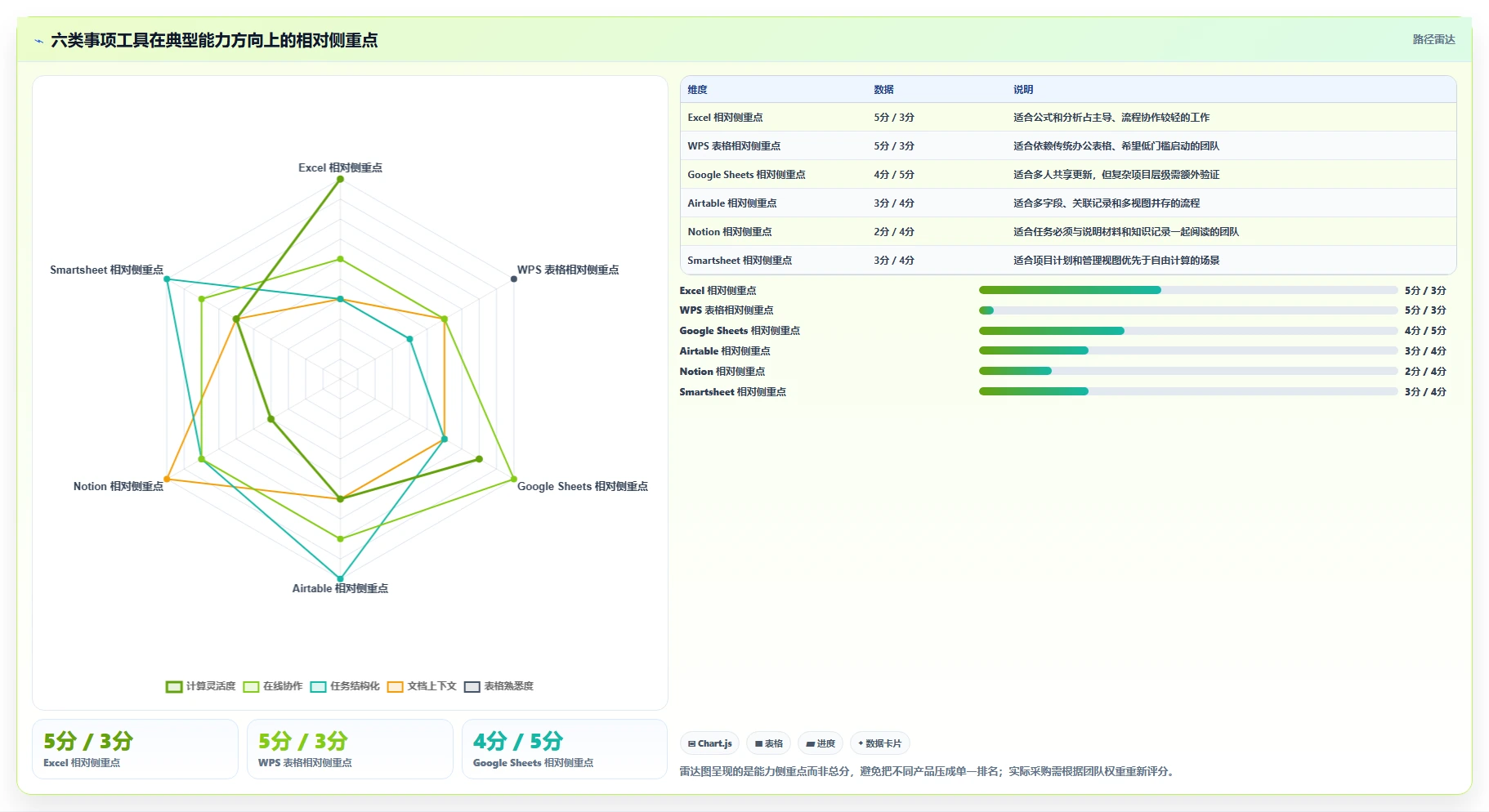This screenshot has height=812, width=1489.
Task: Click the Notion progress bar
Action: pyautogui.click(x=1188, y=371)
